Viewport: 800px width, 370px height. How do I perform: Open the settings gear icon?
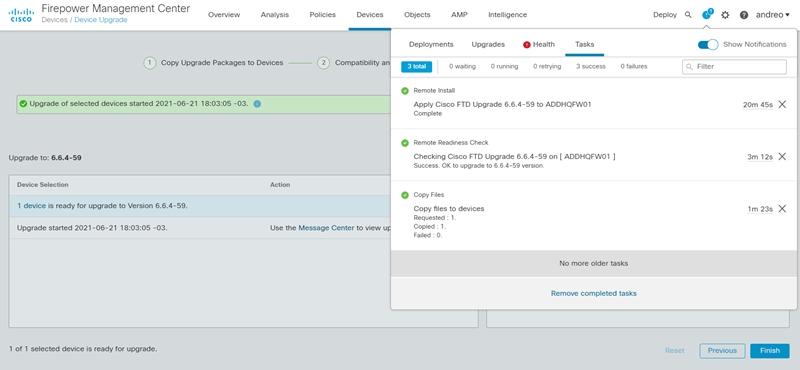pos(725,15)
